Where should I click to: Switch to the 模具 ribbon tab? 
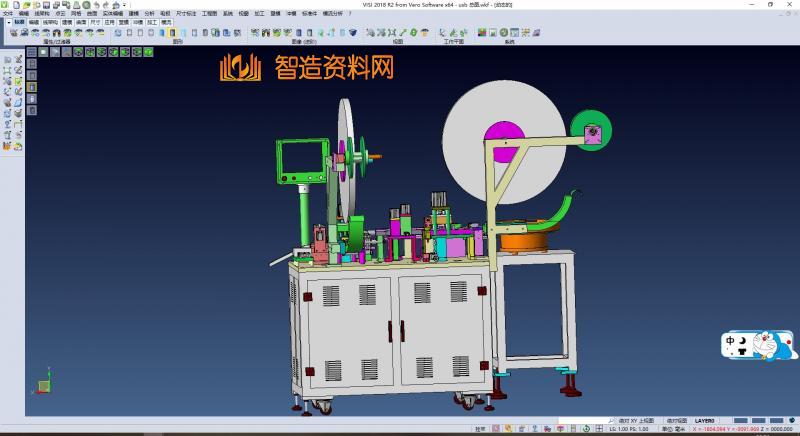click(x=166, y=21)
